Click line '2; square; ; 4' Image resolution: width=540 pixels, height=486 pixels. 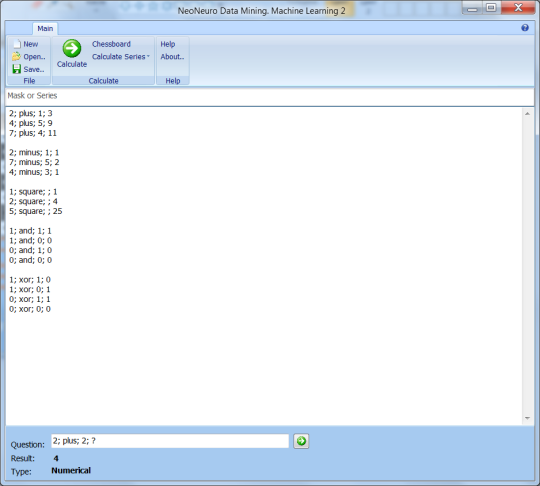[33, 201]
